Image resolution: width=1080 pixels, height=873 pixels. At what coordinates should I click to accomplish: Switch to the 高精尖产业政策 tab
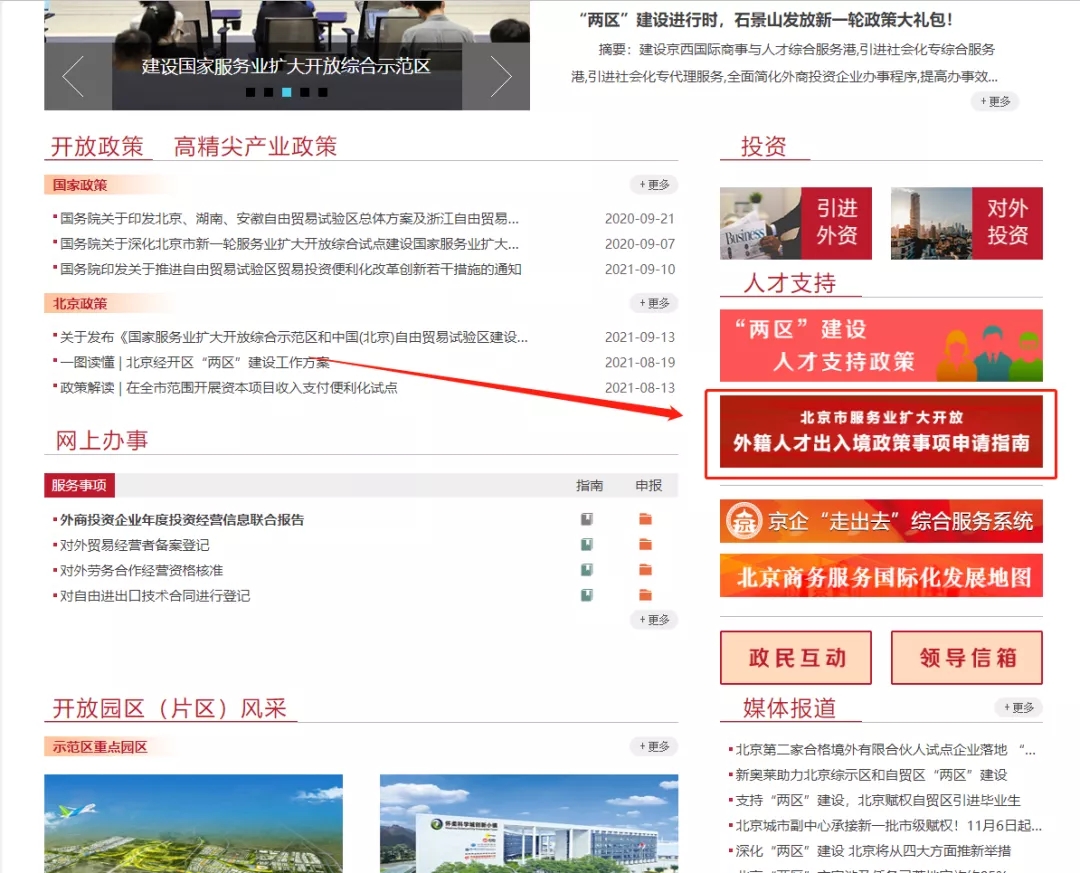coord(252,146)
